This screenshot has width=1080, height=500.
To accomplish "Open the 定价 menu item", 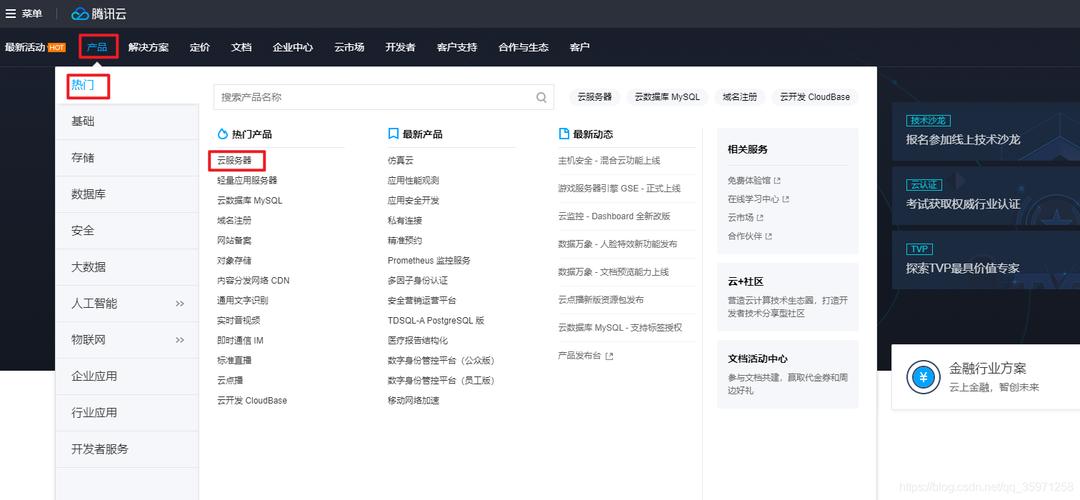I will pyautogui.click(x=200, y=48).
